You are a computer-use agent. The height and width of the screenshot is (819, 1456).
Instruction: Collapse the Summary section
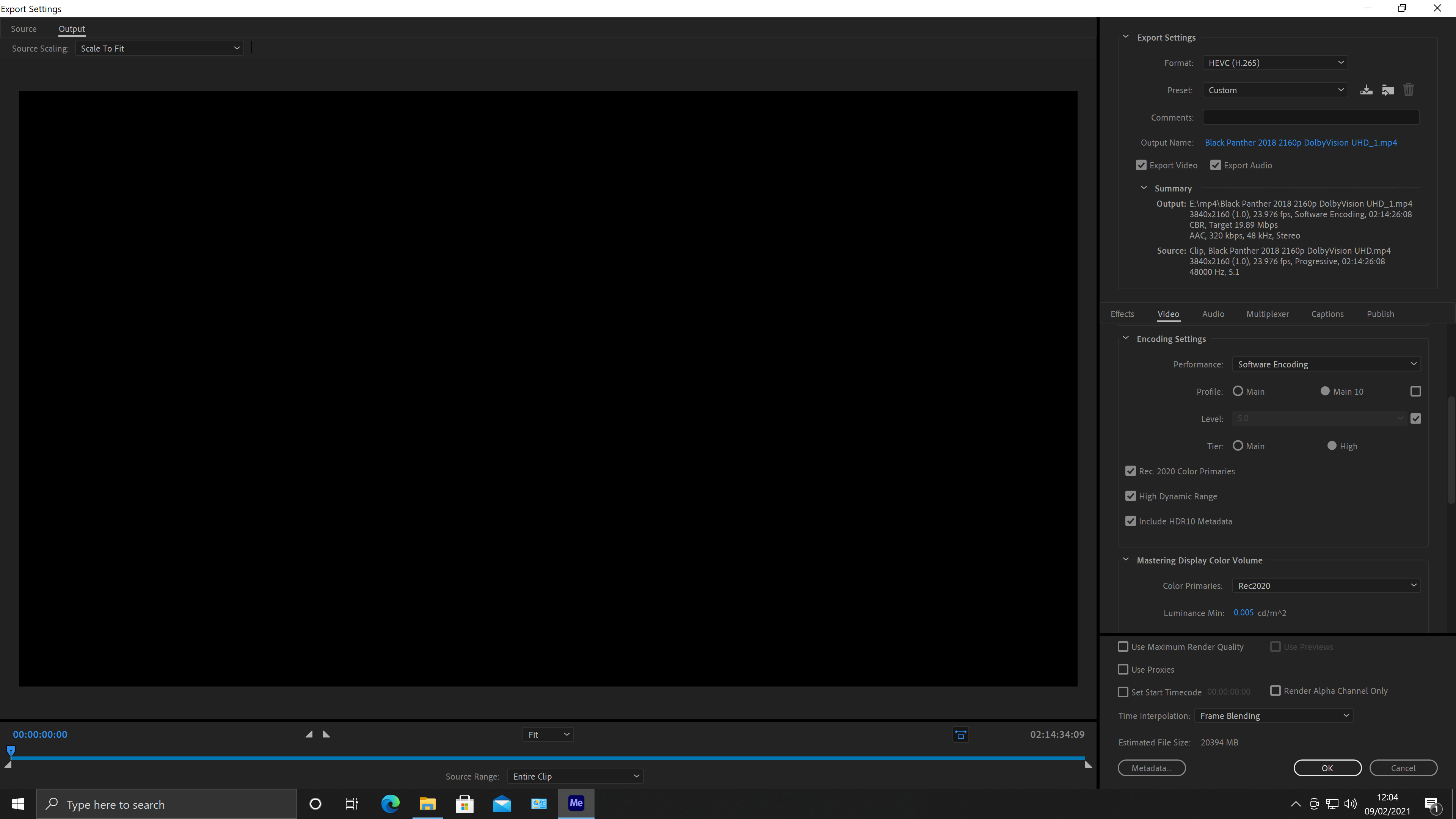click(1144, 188)
